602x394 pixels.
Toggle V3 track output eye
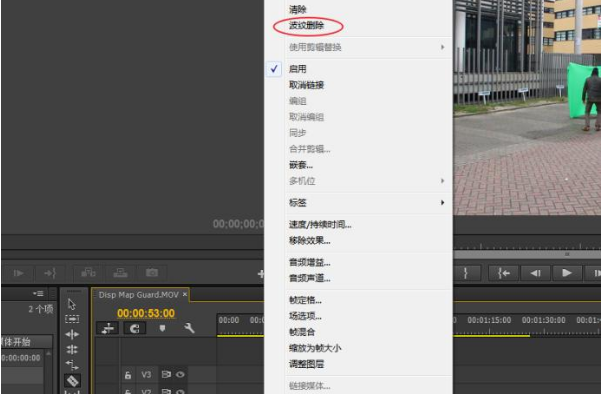coord(180,374)
